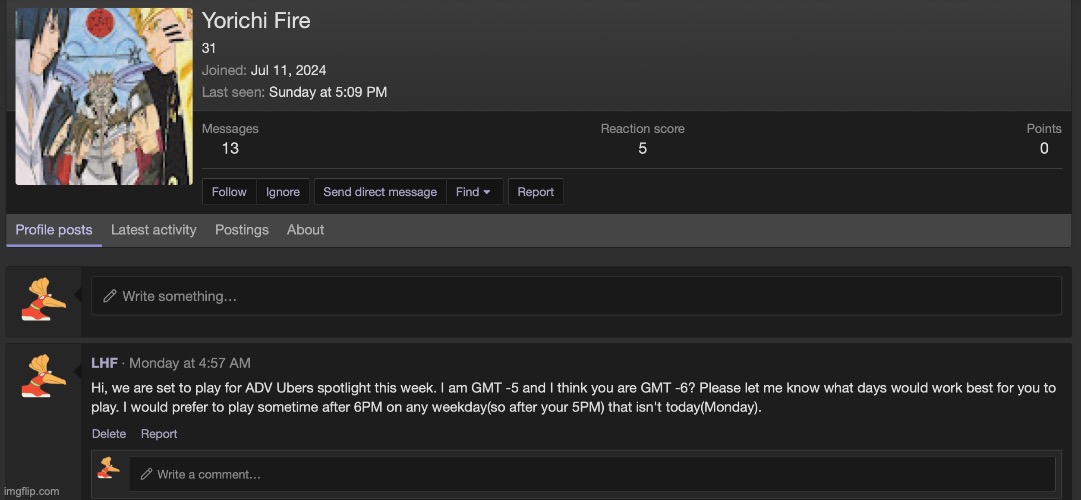
Task: Switch to the Latest activity tab
Action: (x=154, y=230)
